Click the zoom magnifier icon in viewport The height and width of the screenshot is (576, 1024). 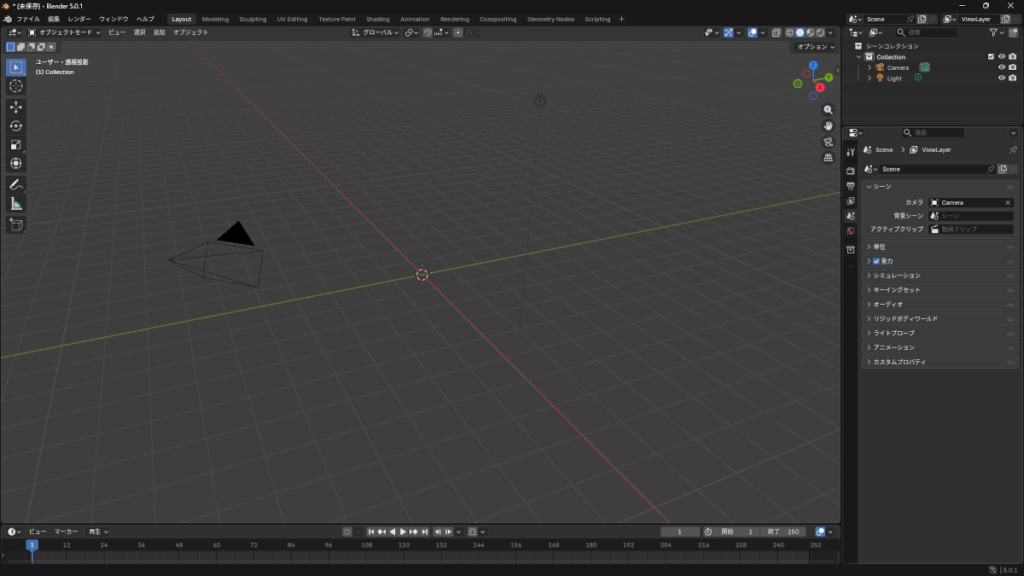tap(828, 109)
